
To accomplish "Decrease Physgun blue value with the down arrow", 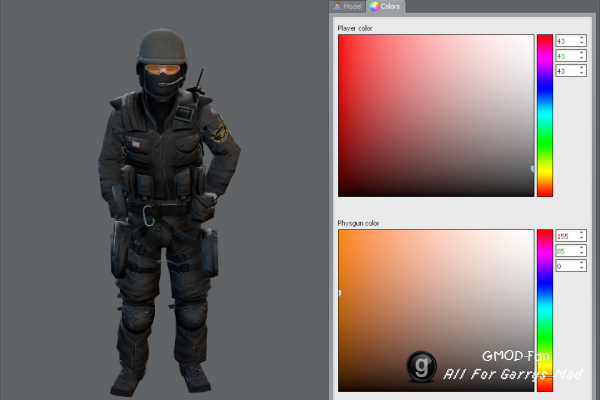I will [582, 268].
